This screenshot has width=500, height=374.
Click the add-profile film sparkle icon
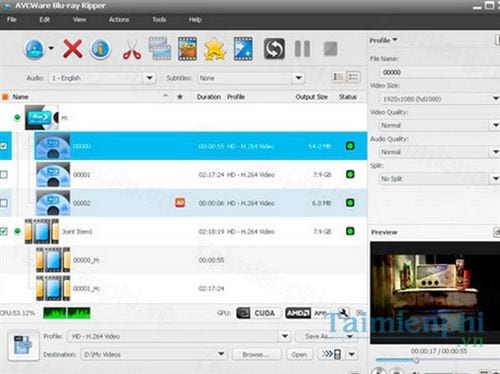(243, 49)
